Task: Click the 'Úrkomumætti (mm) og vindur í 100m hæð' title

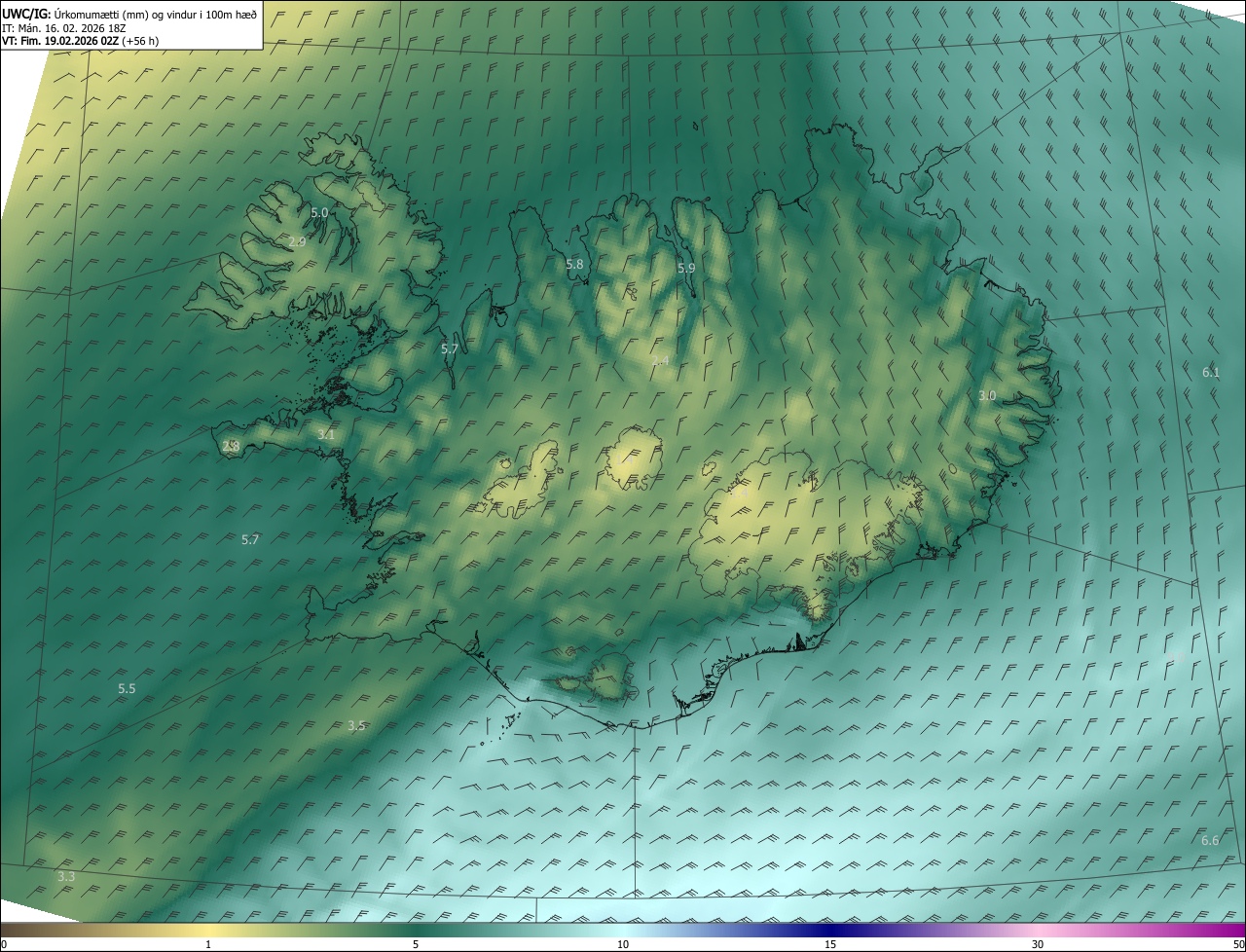Action: [x=155, y=14]
